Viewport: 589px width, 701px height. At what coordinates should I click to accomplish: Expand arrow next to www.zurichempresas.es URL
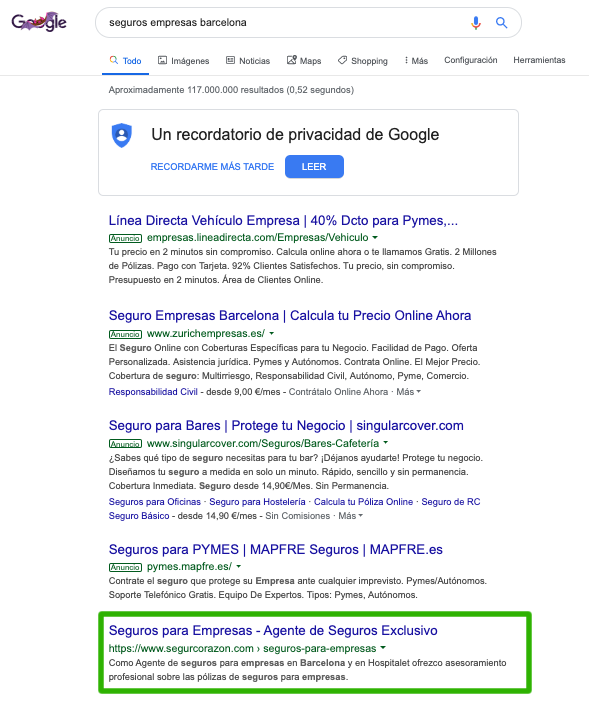coord(271,334)
